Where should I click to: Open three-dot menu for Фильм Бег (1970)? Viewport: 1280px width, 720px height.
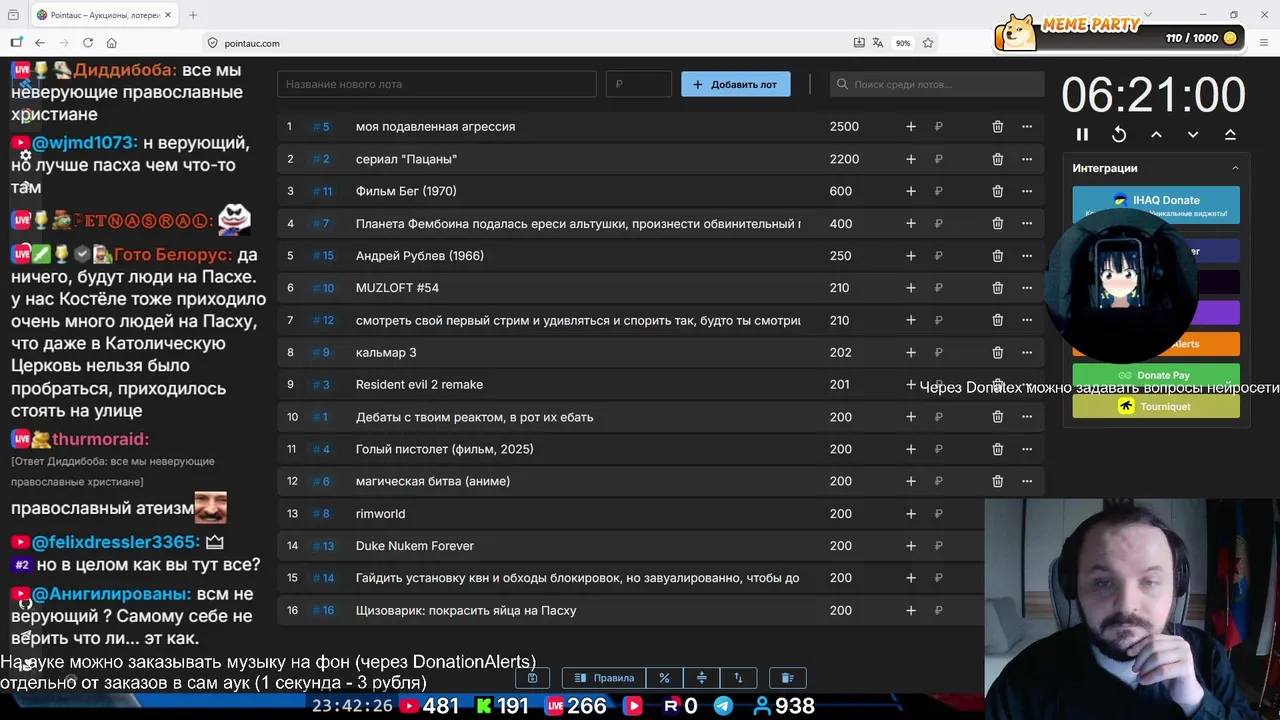(x=1026, y=191)
